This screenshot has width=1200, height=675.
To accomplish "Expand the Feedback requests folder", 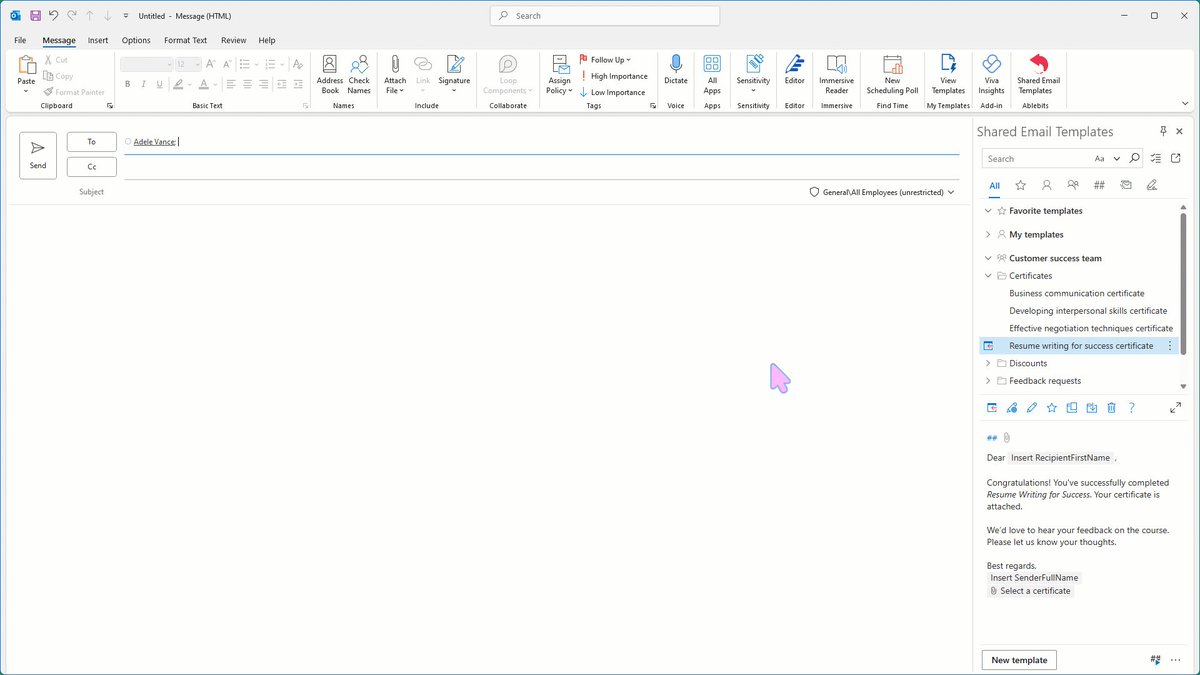I will point(988,381).
